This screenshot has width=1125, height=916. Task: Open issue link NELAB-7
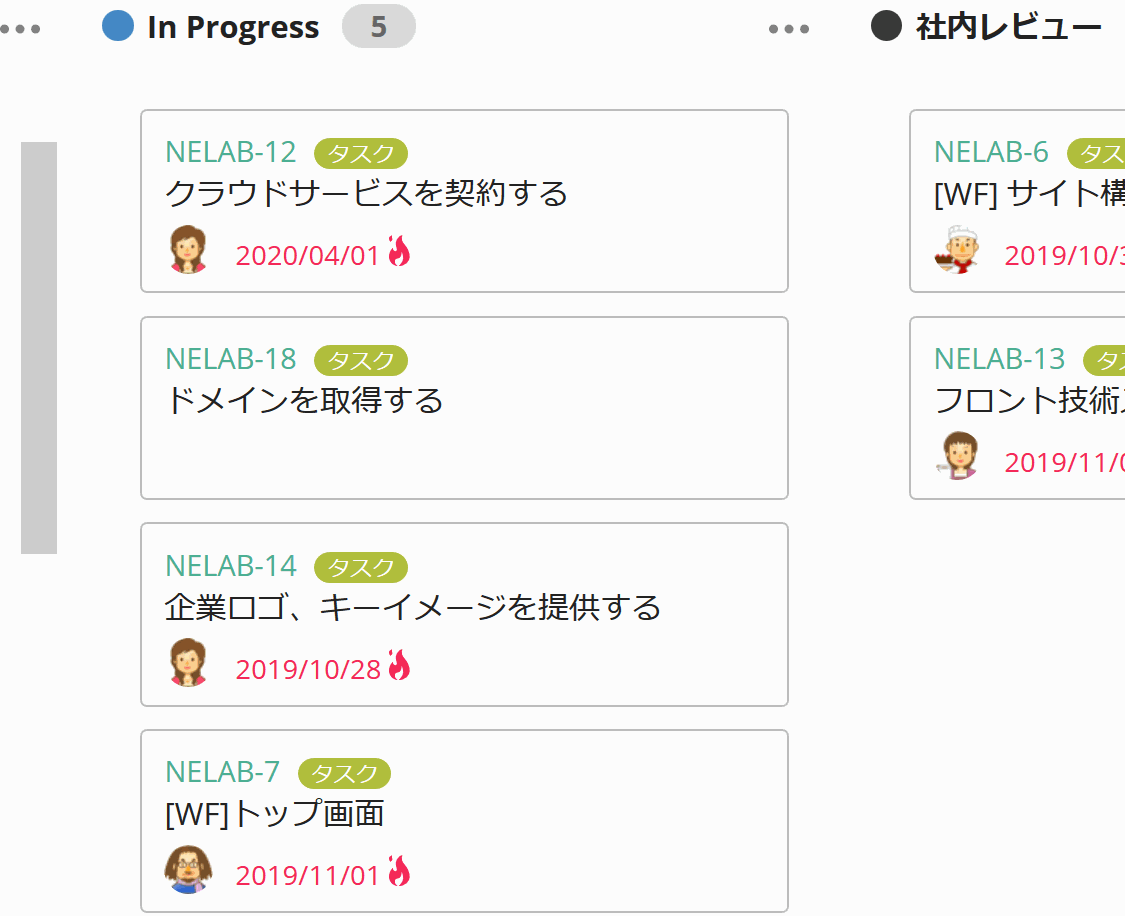[x=222, y=772]
